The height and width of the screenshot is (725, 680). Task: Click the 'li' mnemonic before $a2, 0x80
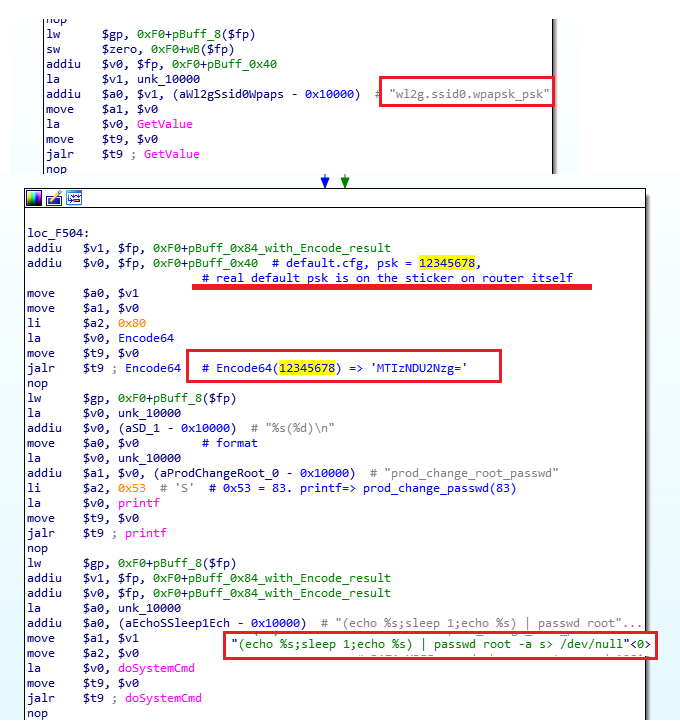click(x=34, y=323)
